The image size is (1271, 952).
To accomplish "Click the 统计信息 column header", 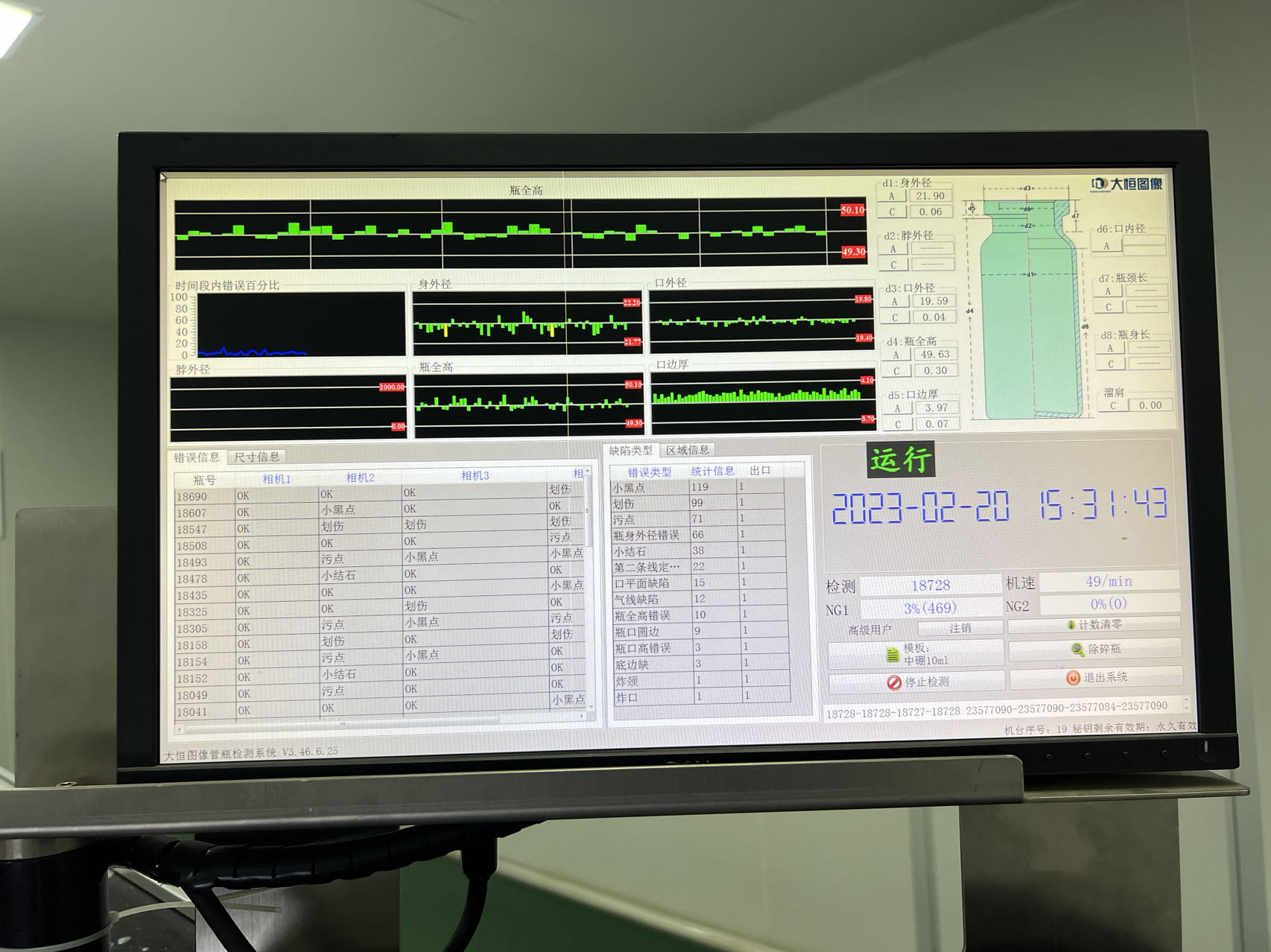I will (x=713, y=472).
